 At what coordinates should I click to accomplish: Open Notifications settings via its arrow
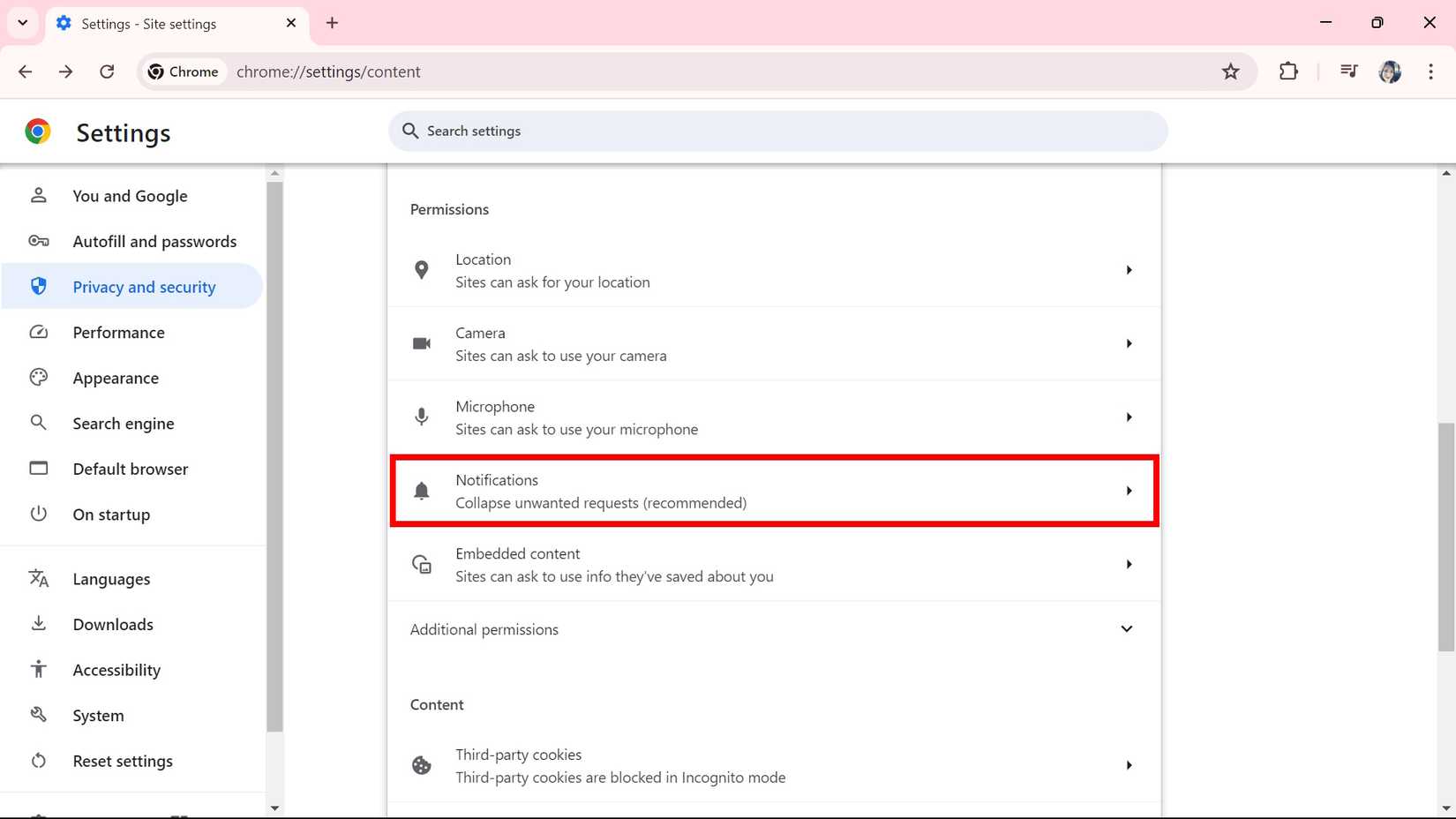(1129, 491)
